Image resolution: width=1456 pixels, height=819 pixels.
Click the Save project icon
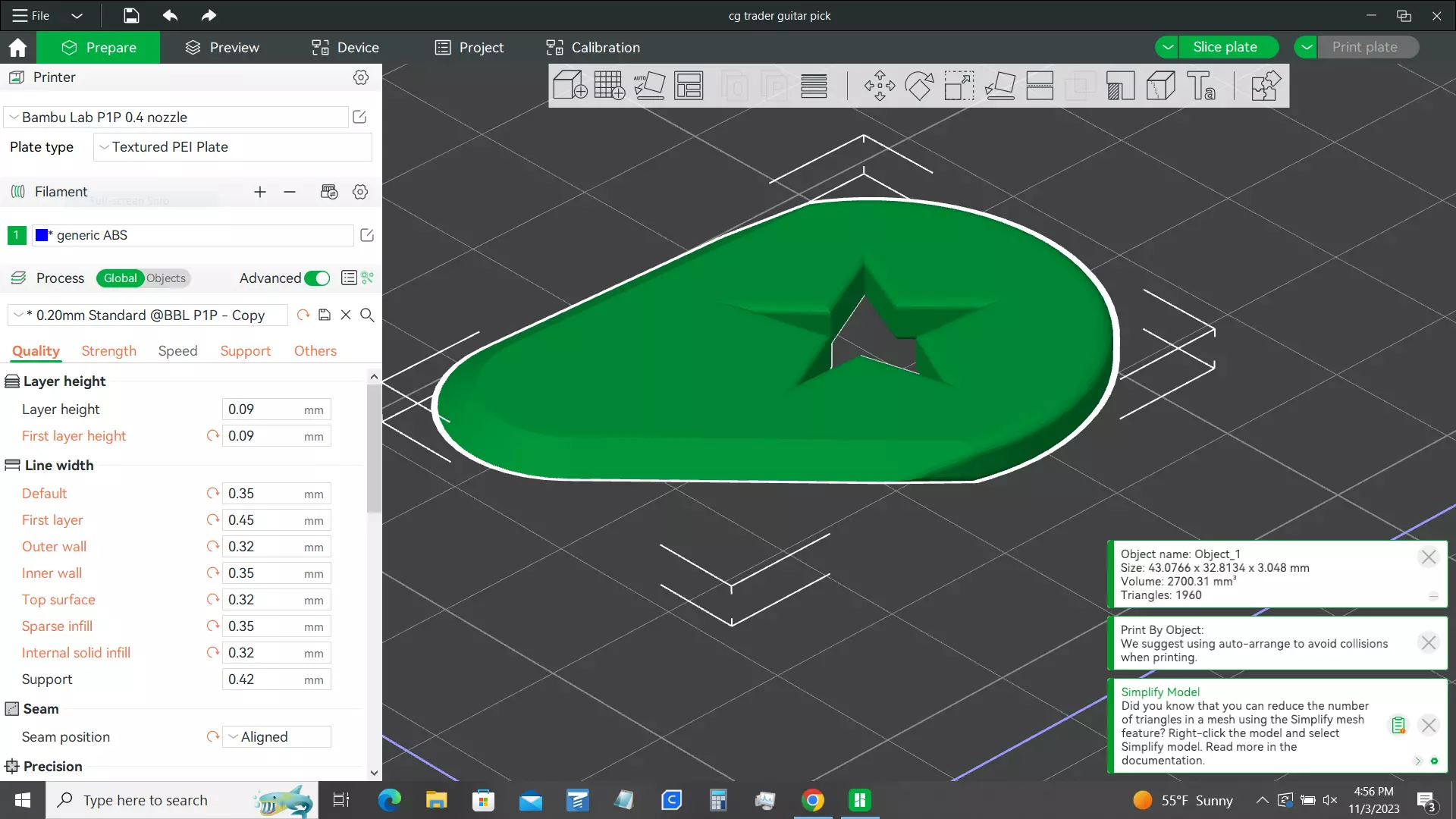point(131,15)
